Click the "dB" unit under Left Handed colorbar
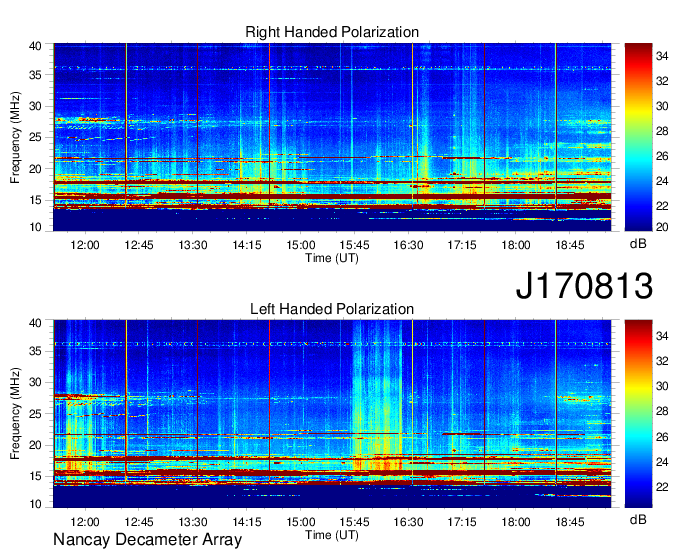Screen dimensions: 680x552 (x=638, y=519)
